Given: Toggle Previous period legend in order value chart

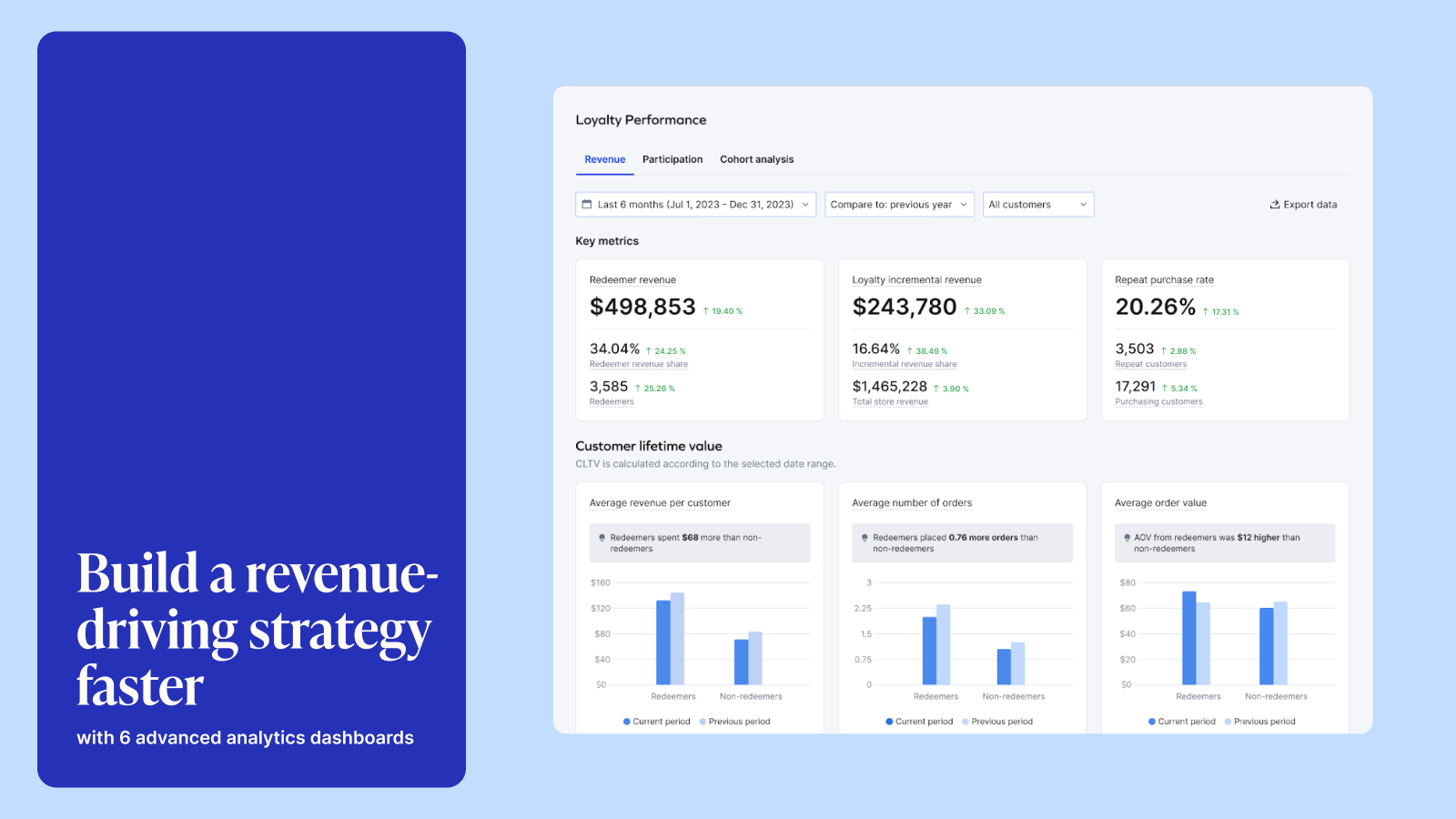Looking at the screenshot, I should click(1259, 722).
